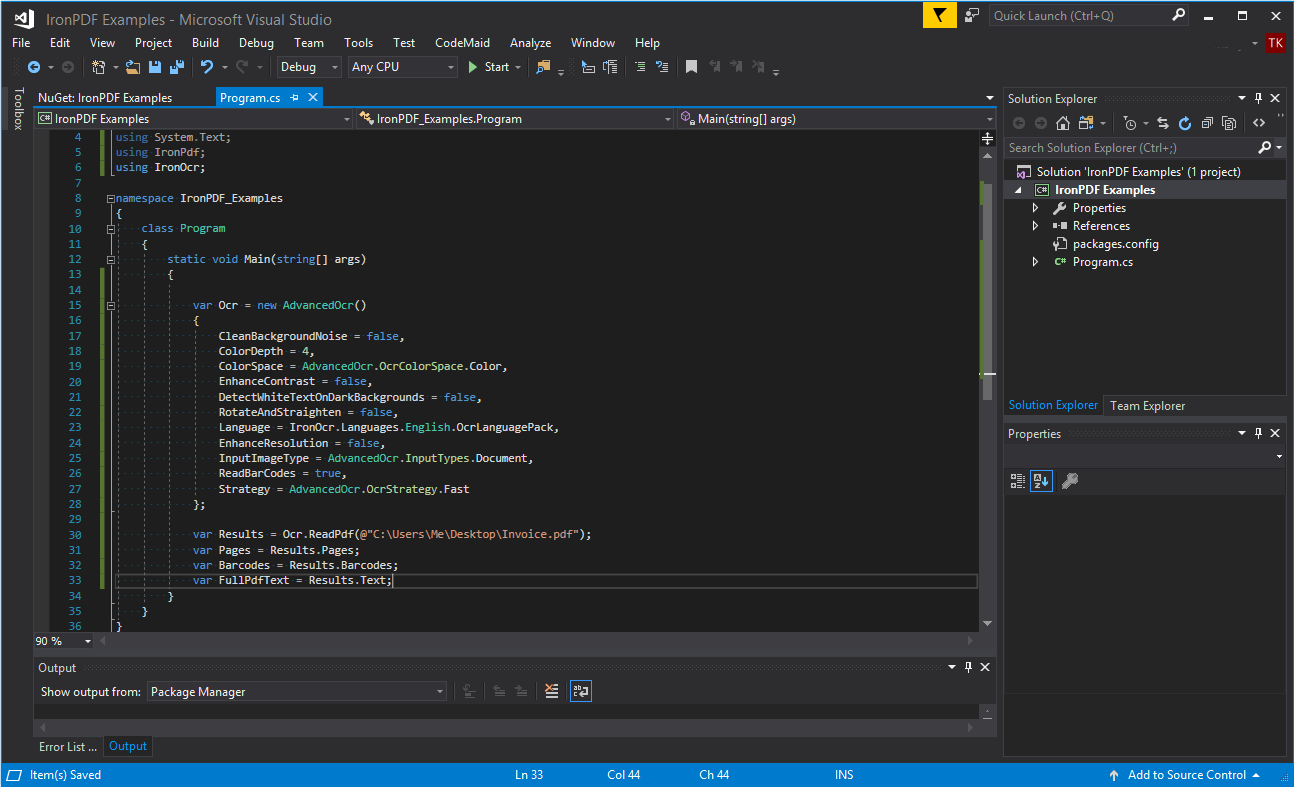Image resolution: width=1294 pixels, height=787 pixels.
Task: Open the 90 % zoom level dropdown
Action: (x=64, y=641)
